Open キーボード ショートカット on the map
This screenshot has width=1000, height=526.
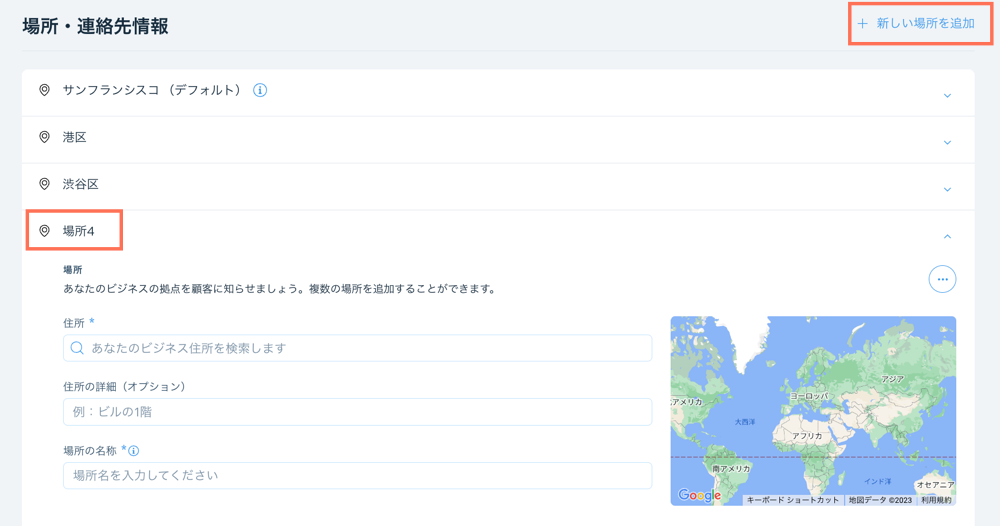[x=793, y=500]
